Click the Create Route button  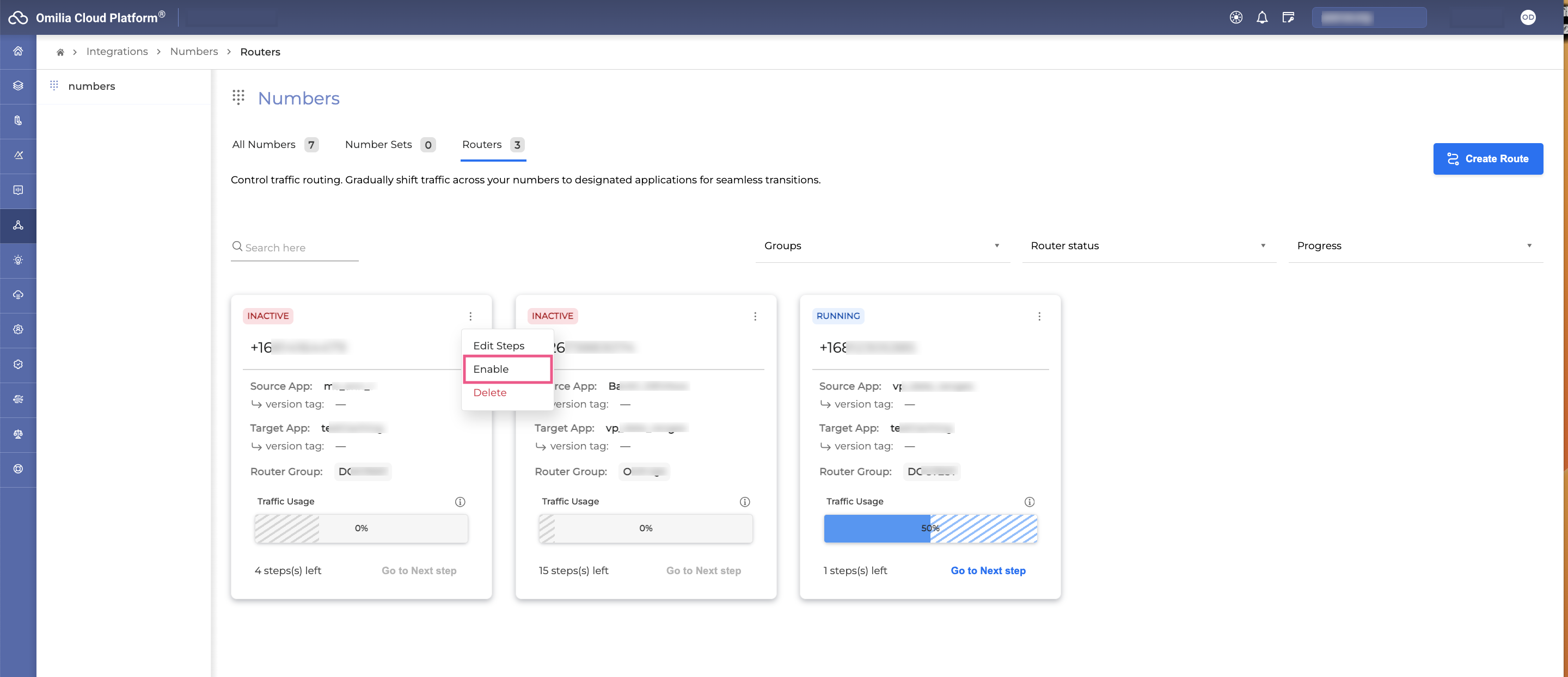coord(1487,159)
